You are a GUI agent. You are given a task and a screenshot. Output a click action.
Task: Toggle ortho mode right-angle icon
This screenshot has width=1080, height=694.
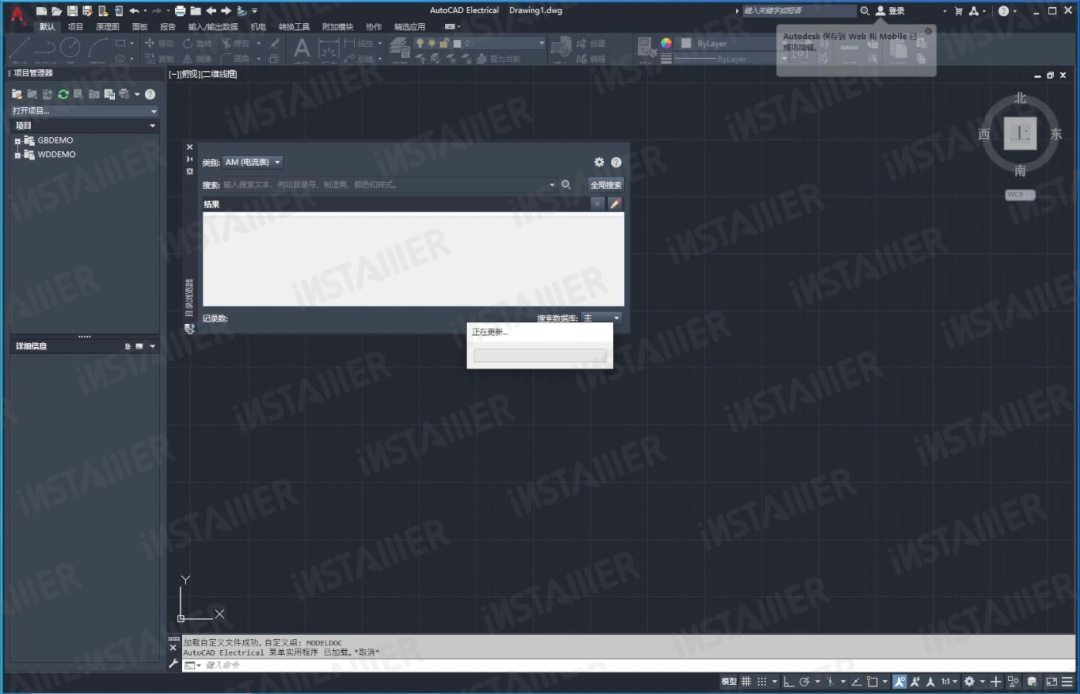point(789,682)
